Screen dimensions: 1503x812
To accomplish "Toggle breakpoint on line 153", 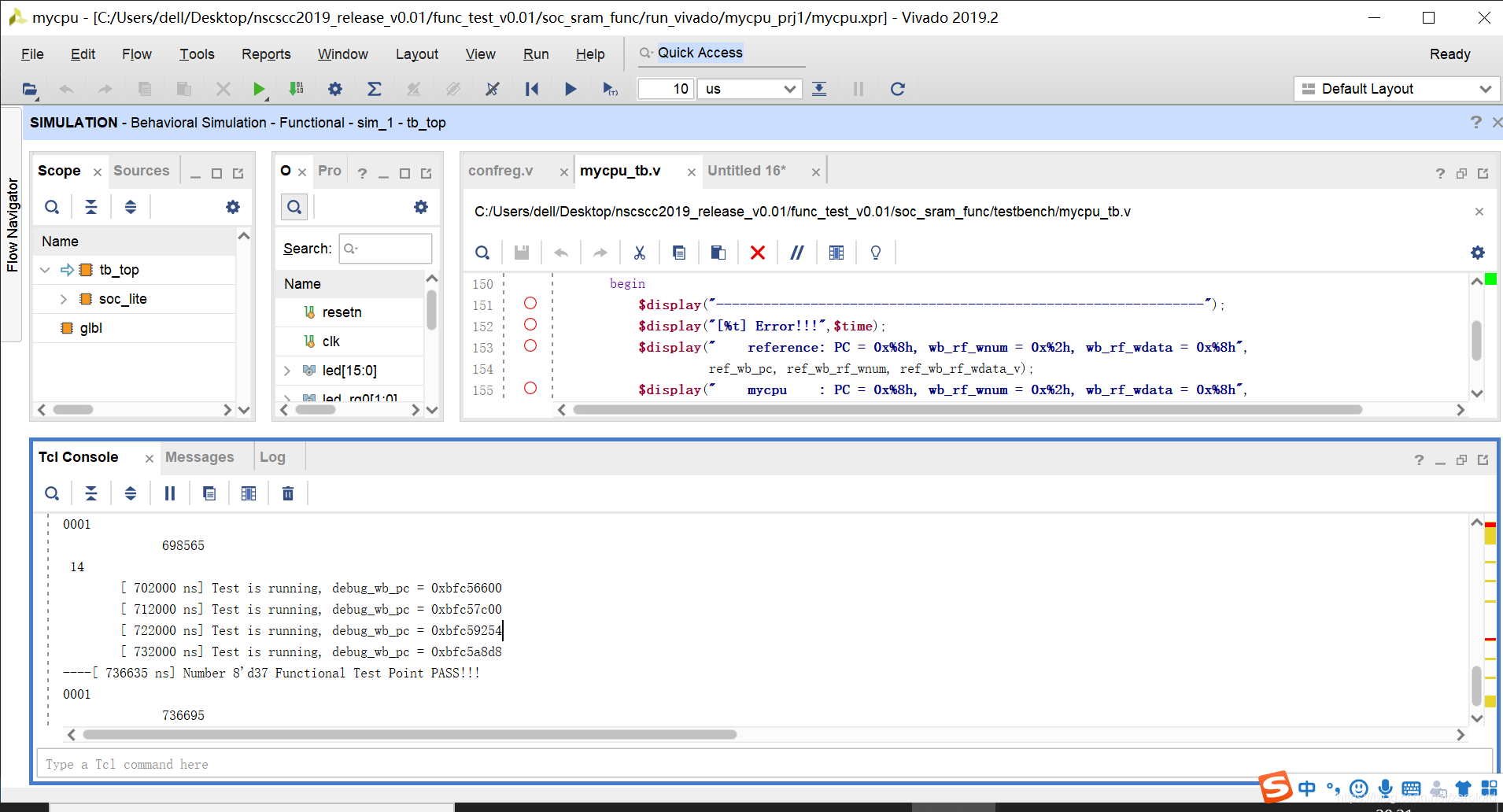I will [x=530, y=346].
